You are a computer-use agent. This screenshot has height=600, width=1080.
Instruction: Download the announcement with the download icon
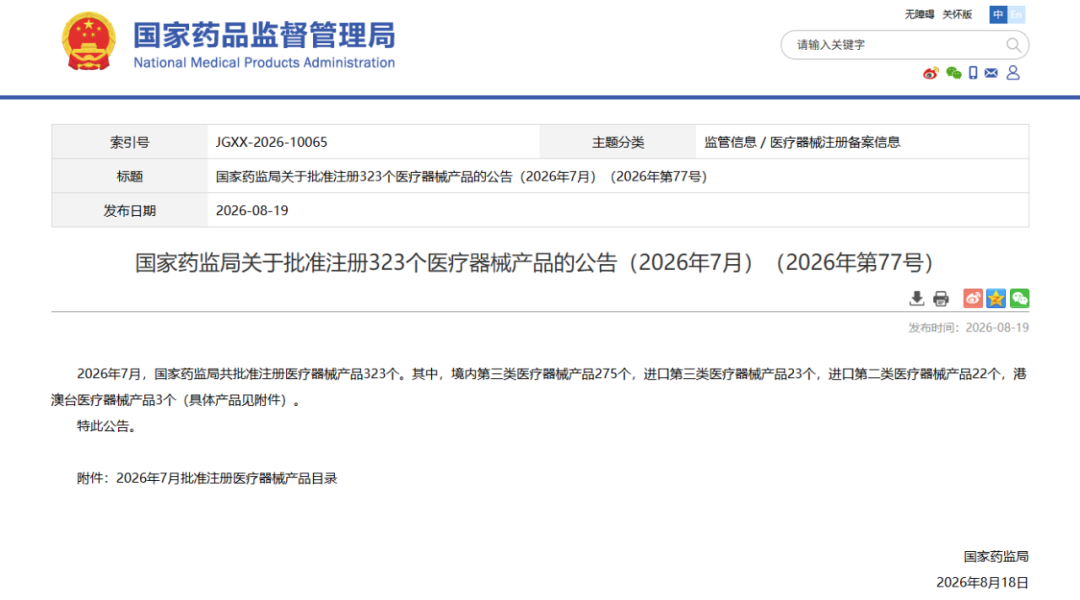(916, 298)
